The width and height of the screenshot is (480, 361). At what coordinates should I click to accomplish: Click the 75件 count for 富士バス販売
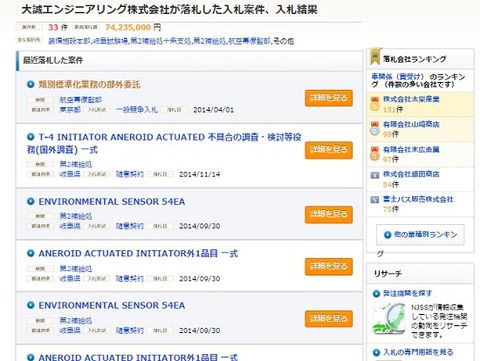click(x=391, y=209)
